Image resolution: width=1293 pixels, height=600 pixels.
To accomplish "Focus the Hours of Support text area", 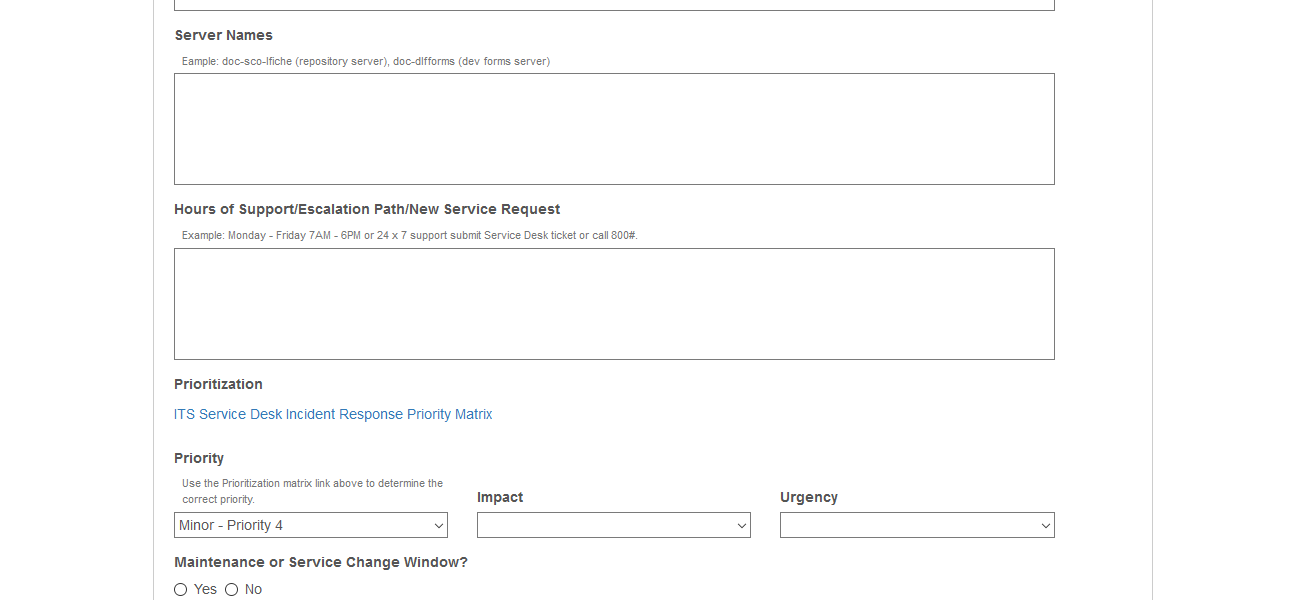I will (614, 304).
